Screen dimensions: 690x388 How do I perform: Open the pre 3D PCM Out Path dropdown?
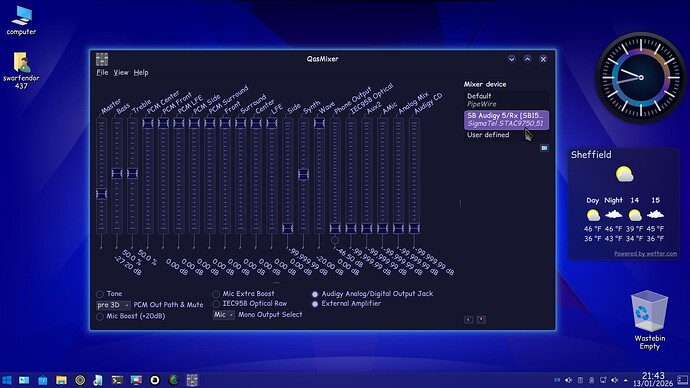(x=113, y=305)
